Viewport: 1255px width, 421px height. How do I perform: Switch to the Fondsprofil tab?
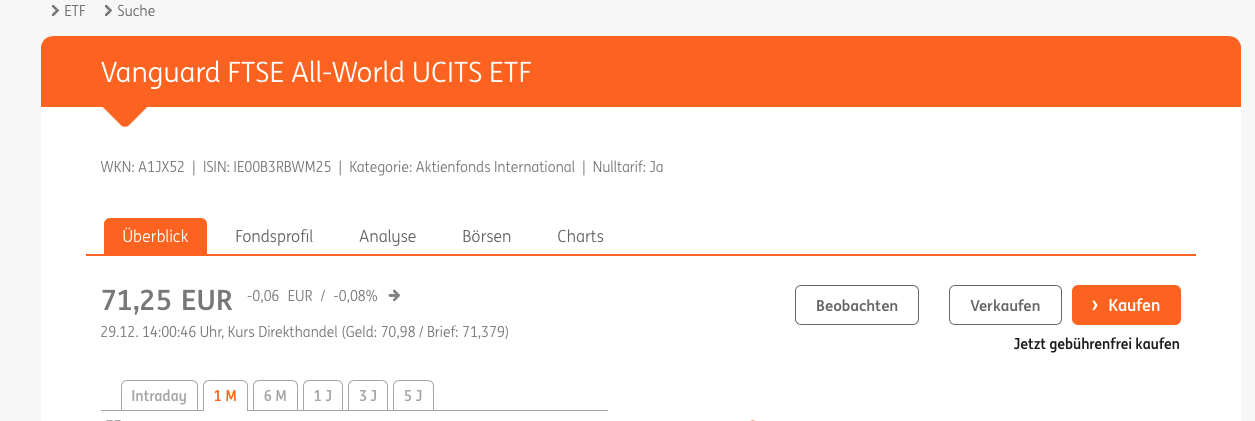click(274, 237)
